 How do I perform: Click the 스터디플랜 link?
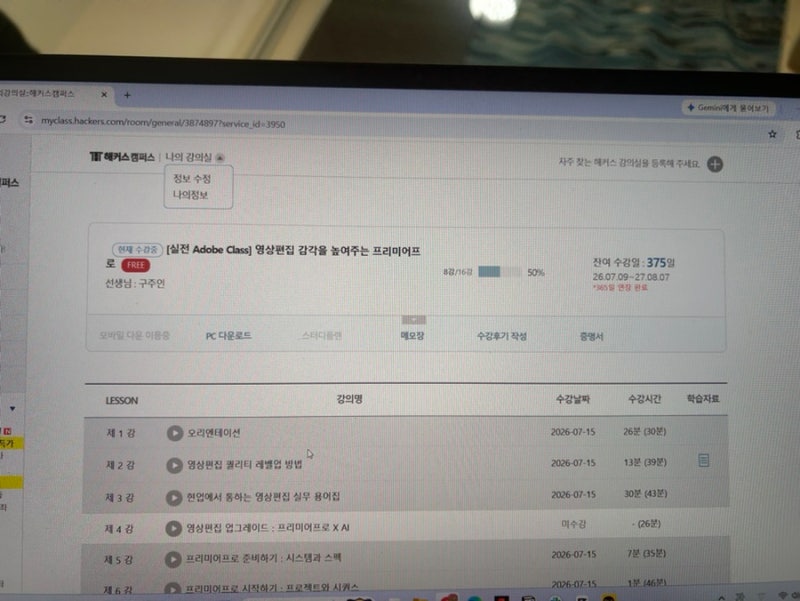click(x=321, y=336)
